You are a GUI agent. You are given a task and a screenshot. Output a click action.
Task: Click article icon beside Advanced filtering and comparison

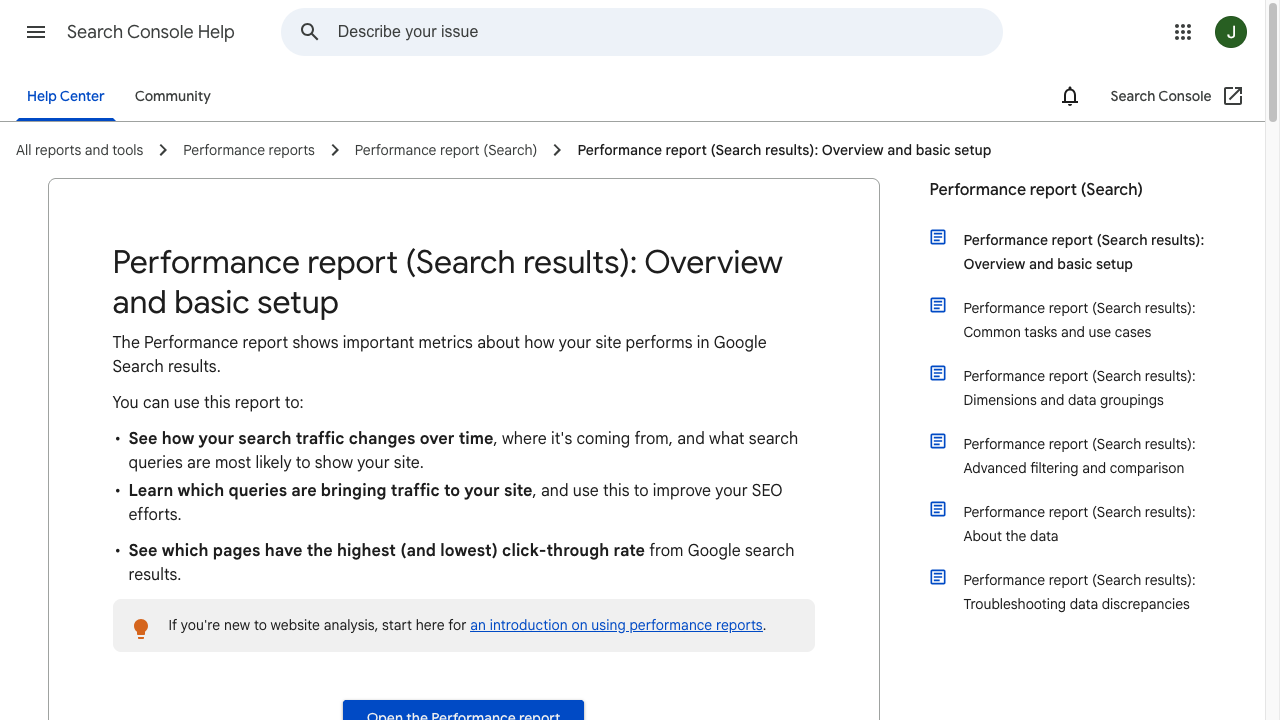938,441
